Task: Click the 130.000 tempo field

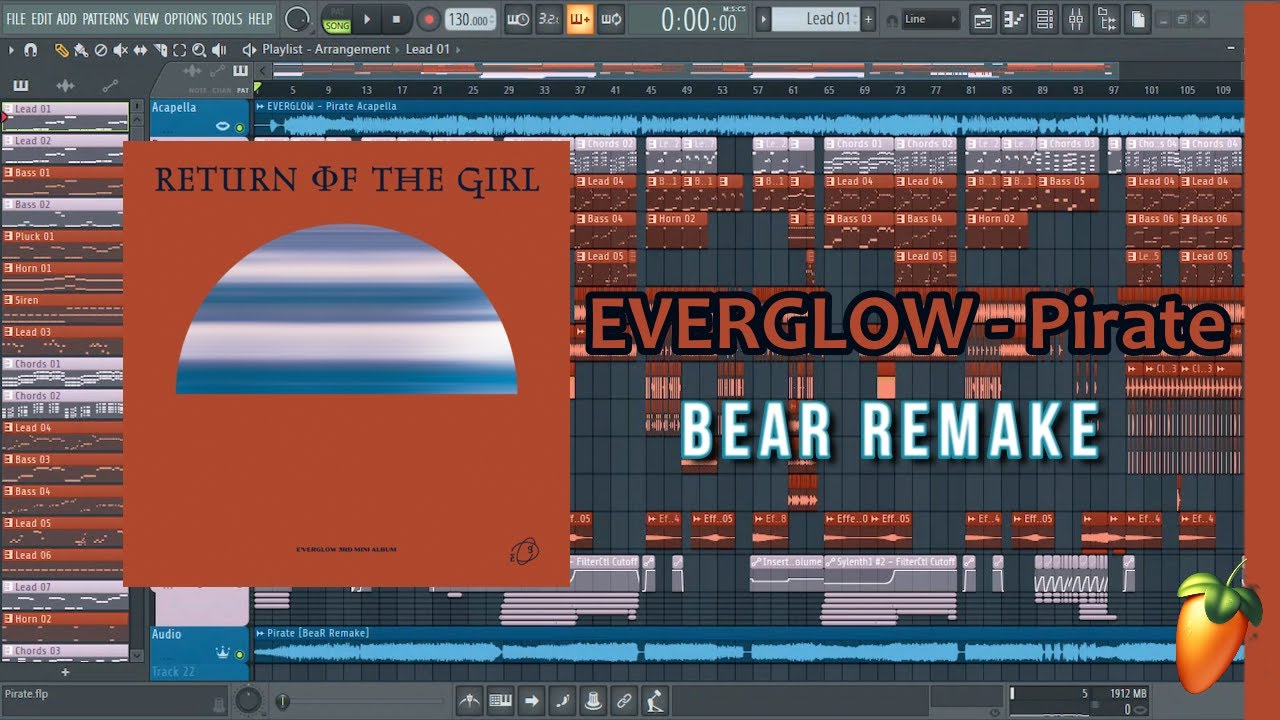Action: [x=470, y=20]
